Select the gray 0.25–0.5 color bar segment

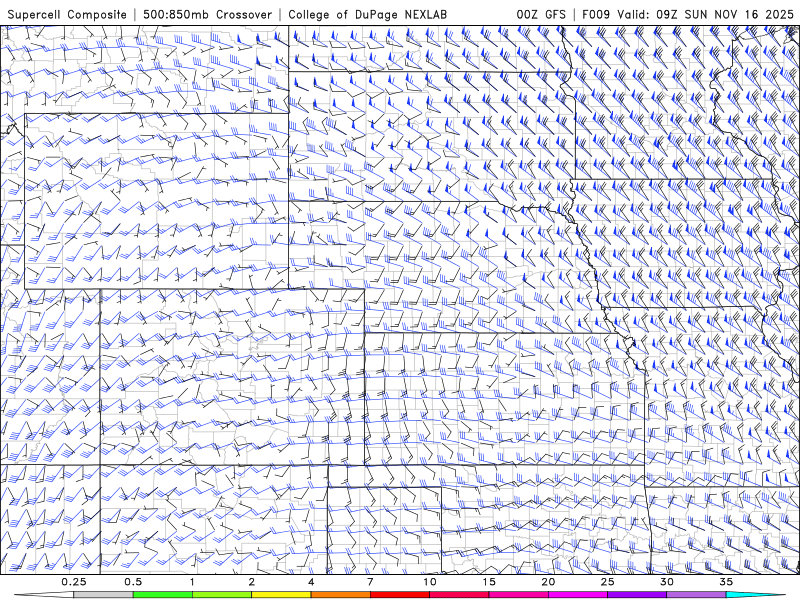(x=104, y=595)
